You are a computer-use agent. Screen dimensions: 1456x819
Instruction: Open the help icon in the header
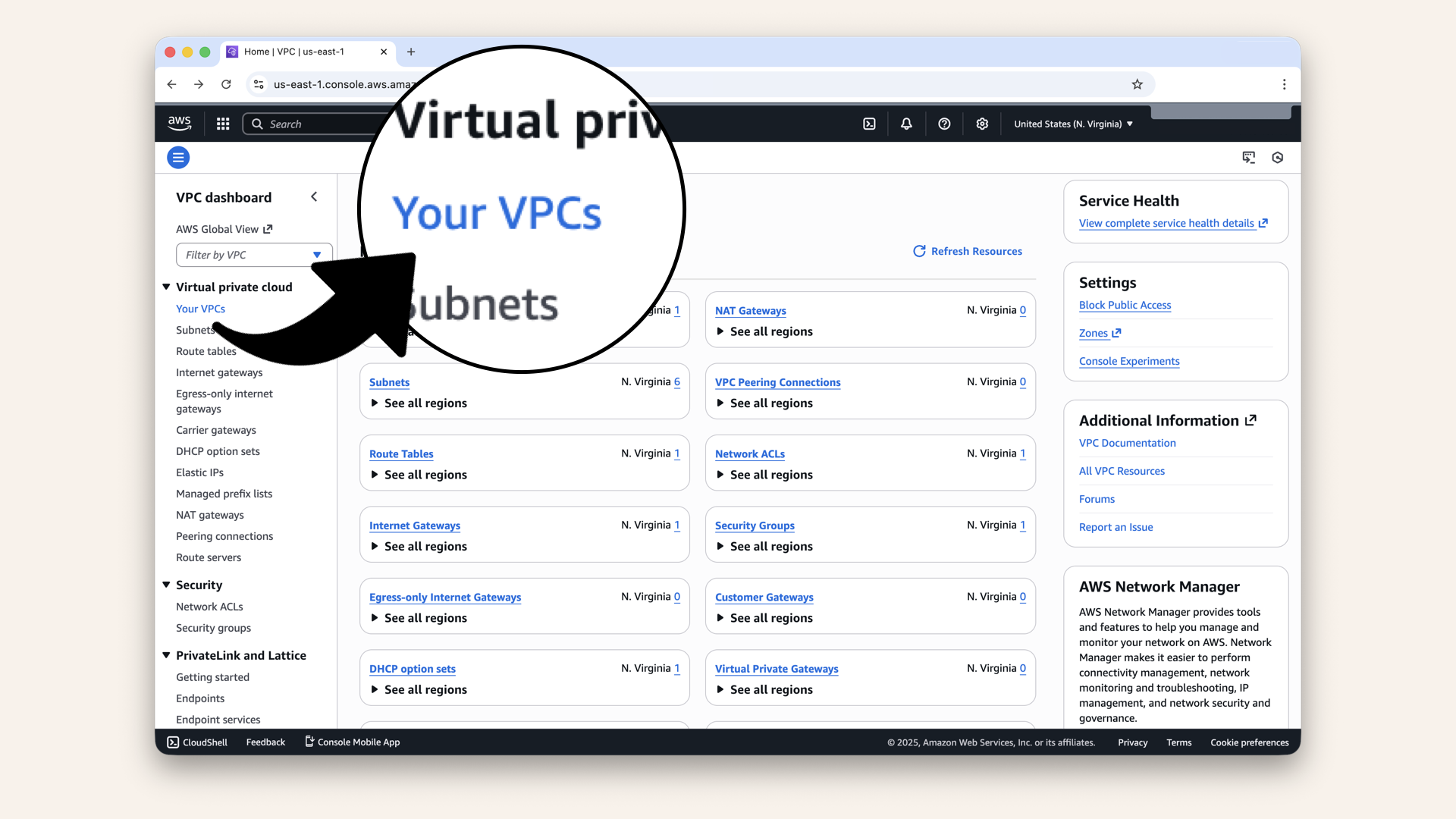(944, 123)
